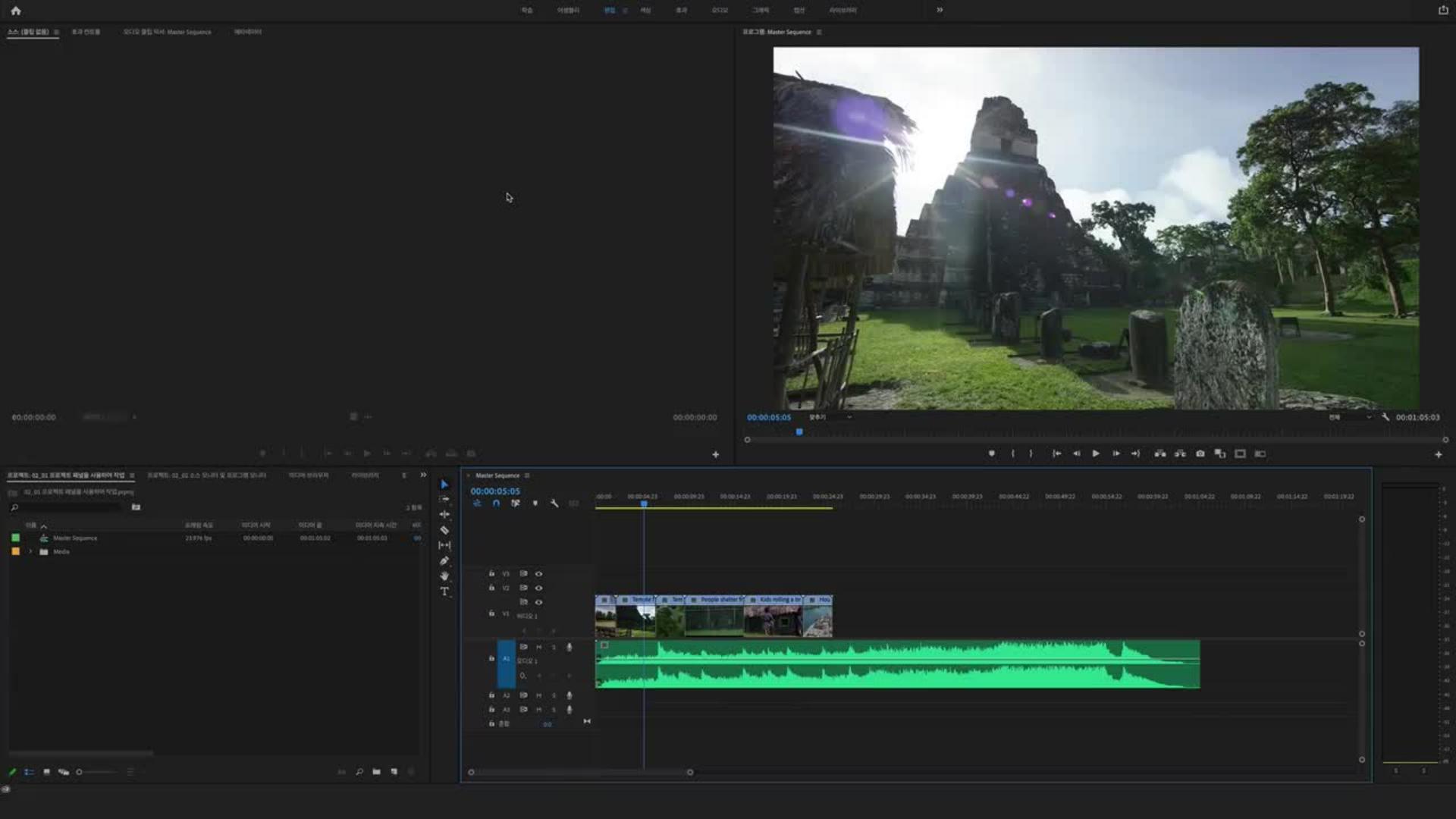Select the Hand tool

[444, 576]
